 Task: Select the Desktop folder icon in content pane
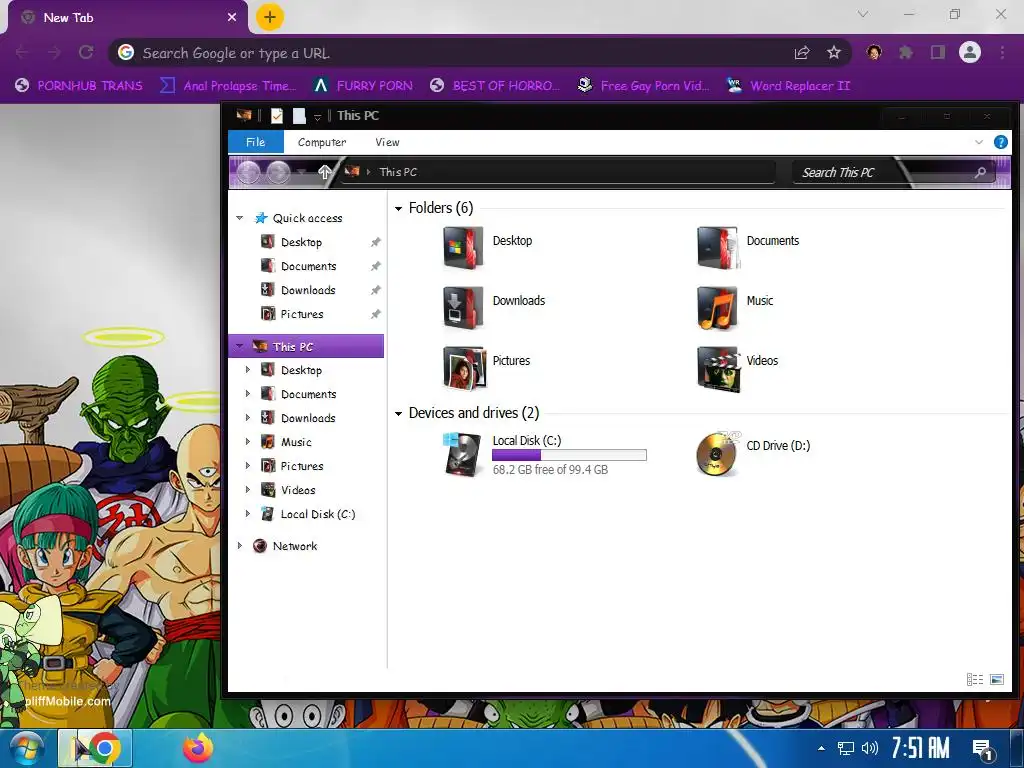coord(463,248)
